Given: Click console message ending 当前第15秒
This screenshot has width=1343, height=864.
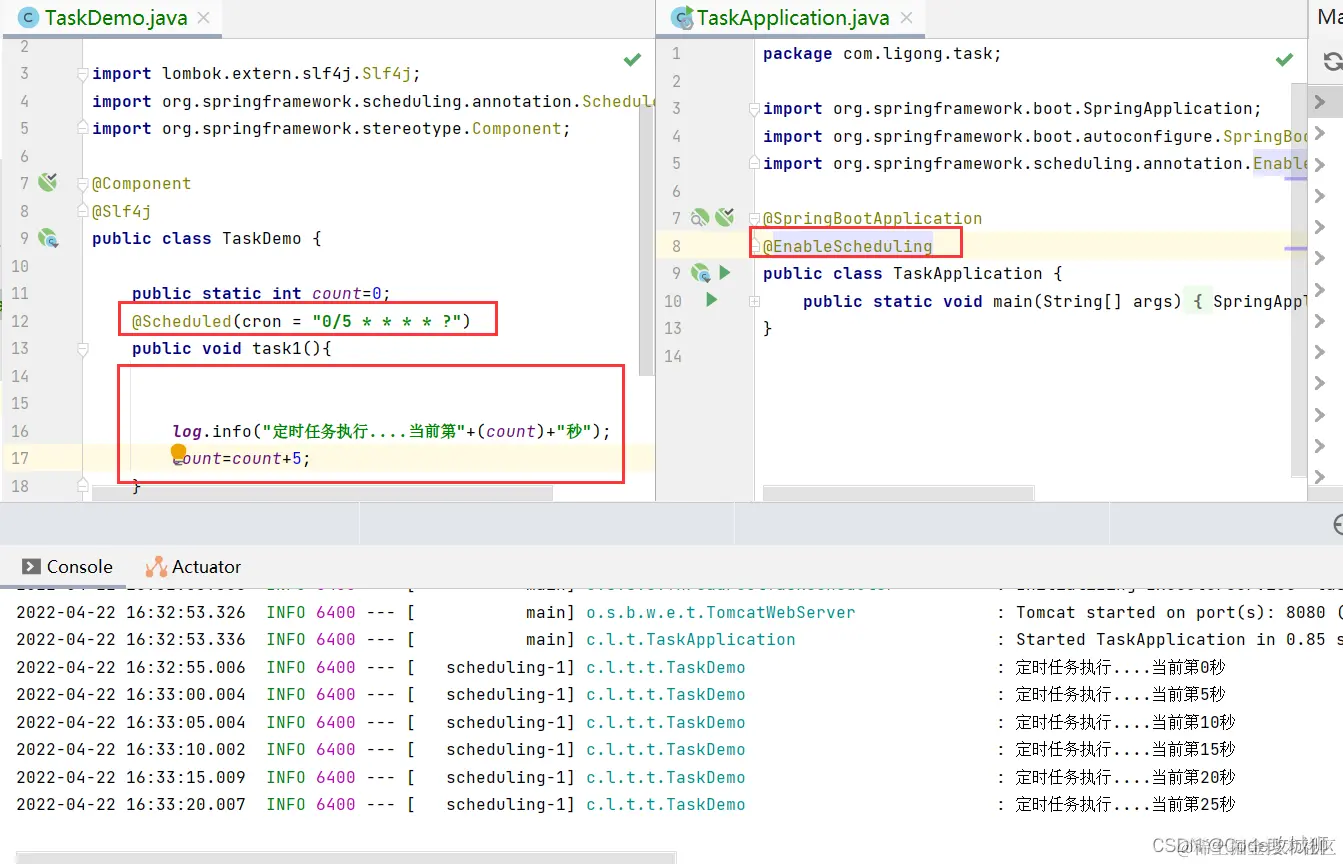Looking at the screenshot, I should 1125,749.
